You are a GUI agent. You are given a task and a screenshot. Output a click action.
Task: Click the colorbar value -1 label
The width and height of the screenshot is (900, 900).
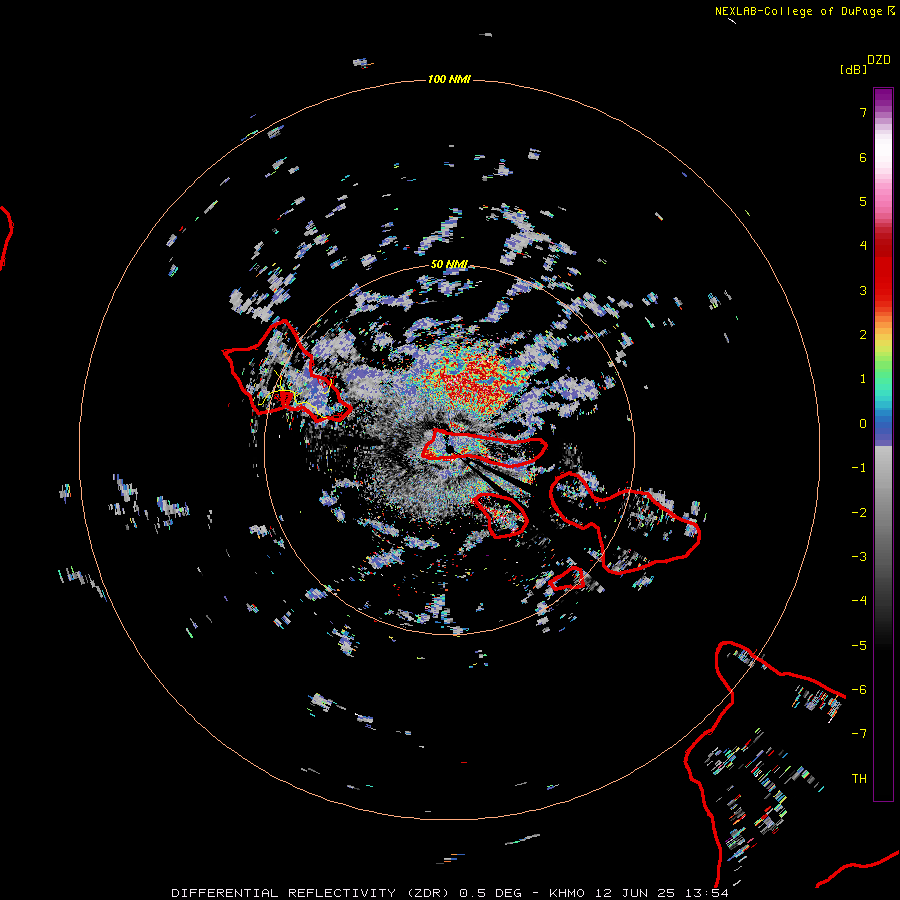click(x=859, y=468)
